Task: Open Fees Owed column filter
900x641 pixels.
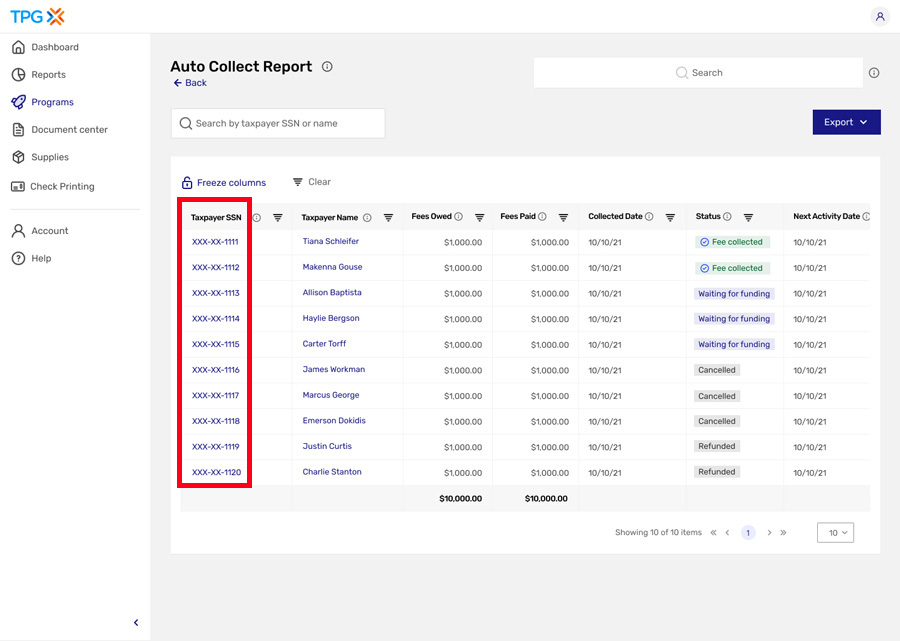Action: pos(480,217)
